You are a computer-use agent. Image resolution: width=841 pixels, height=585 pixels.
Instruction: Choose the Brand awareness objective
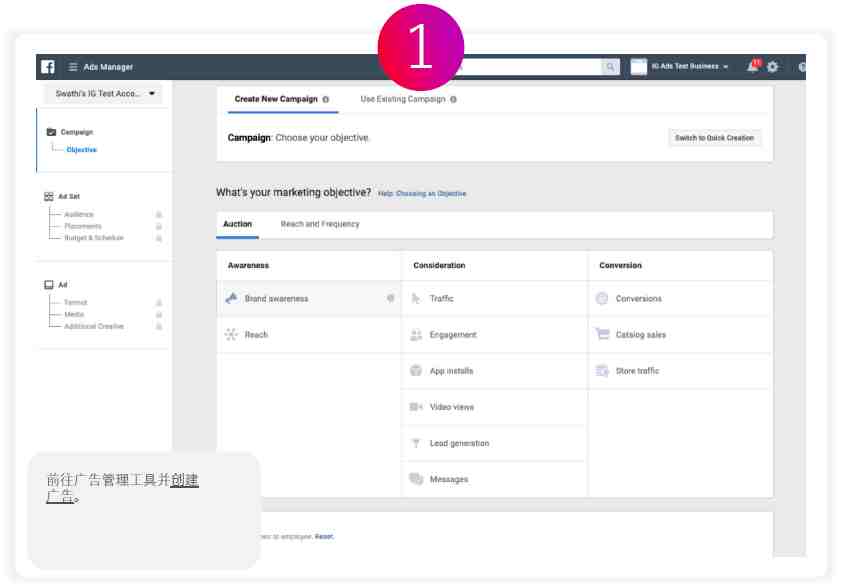point(309,299)
